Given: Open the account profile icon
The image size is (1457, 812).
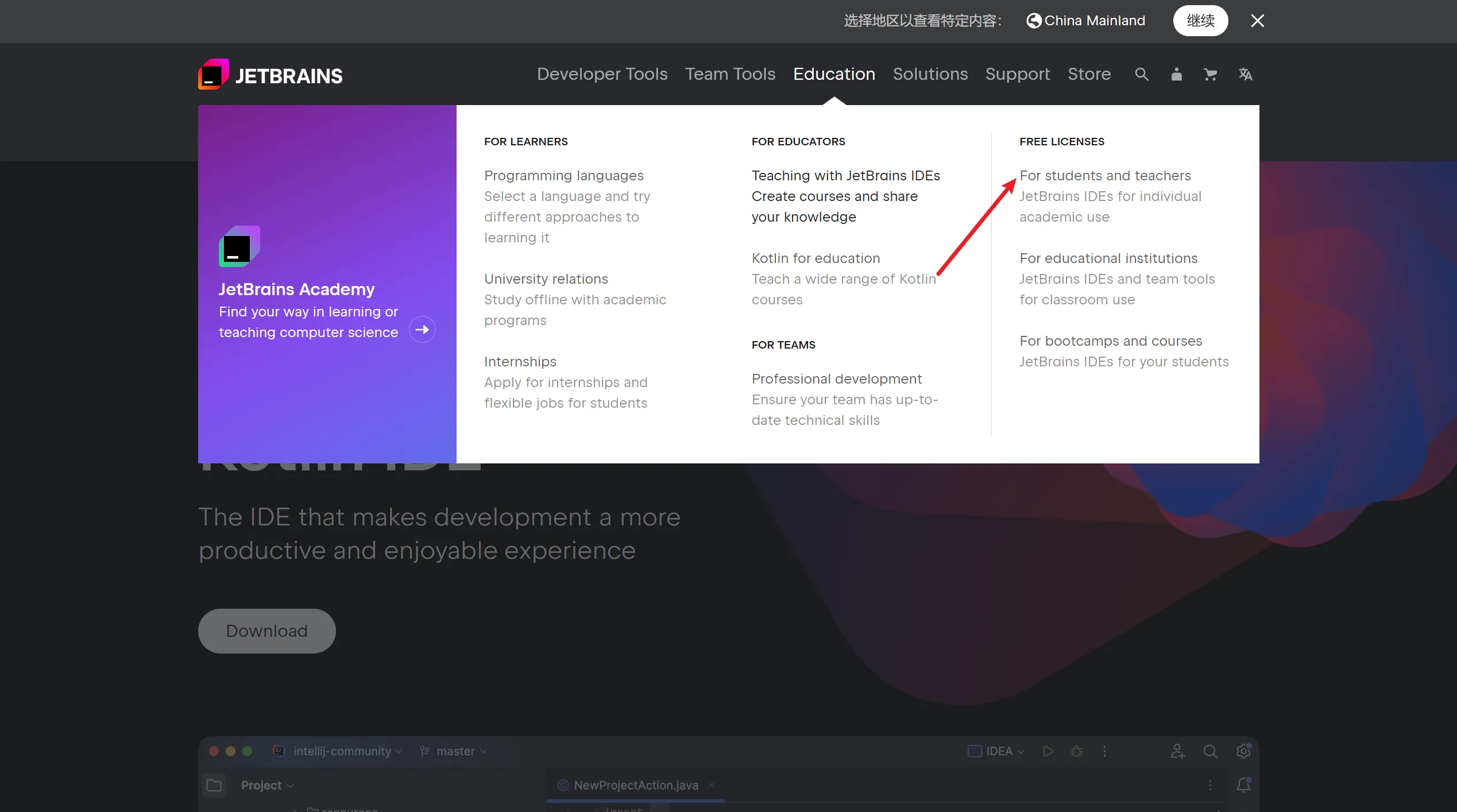Looking at the screenshot, I should [x=1176, y=75].
